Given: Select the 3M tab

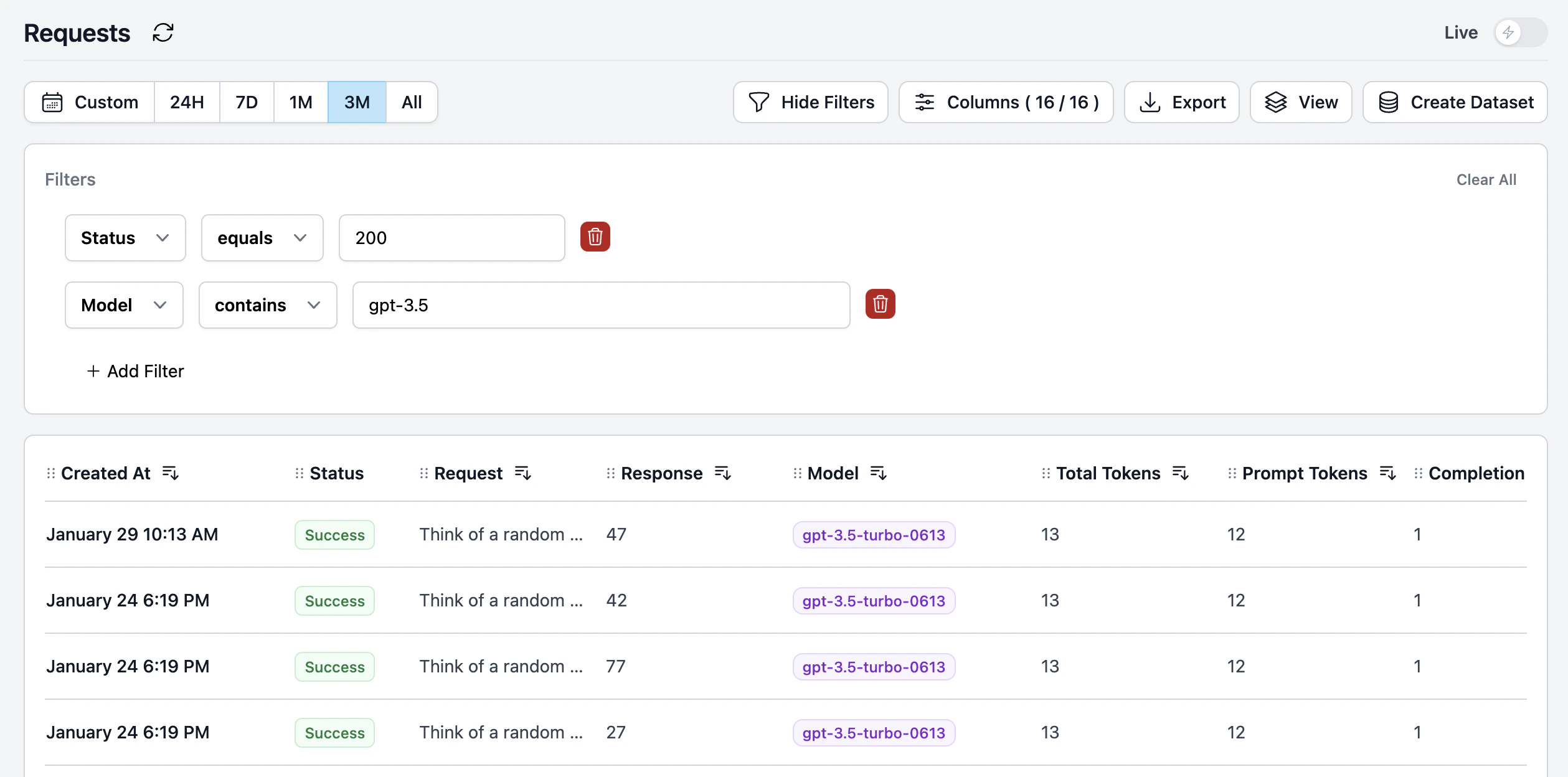Looking at the screenshot, I should coord(356,101).
